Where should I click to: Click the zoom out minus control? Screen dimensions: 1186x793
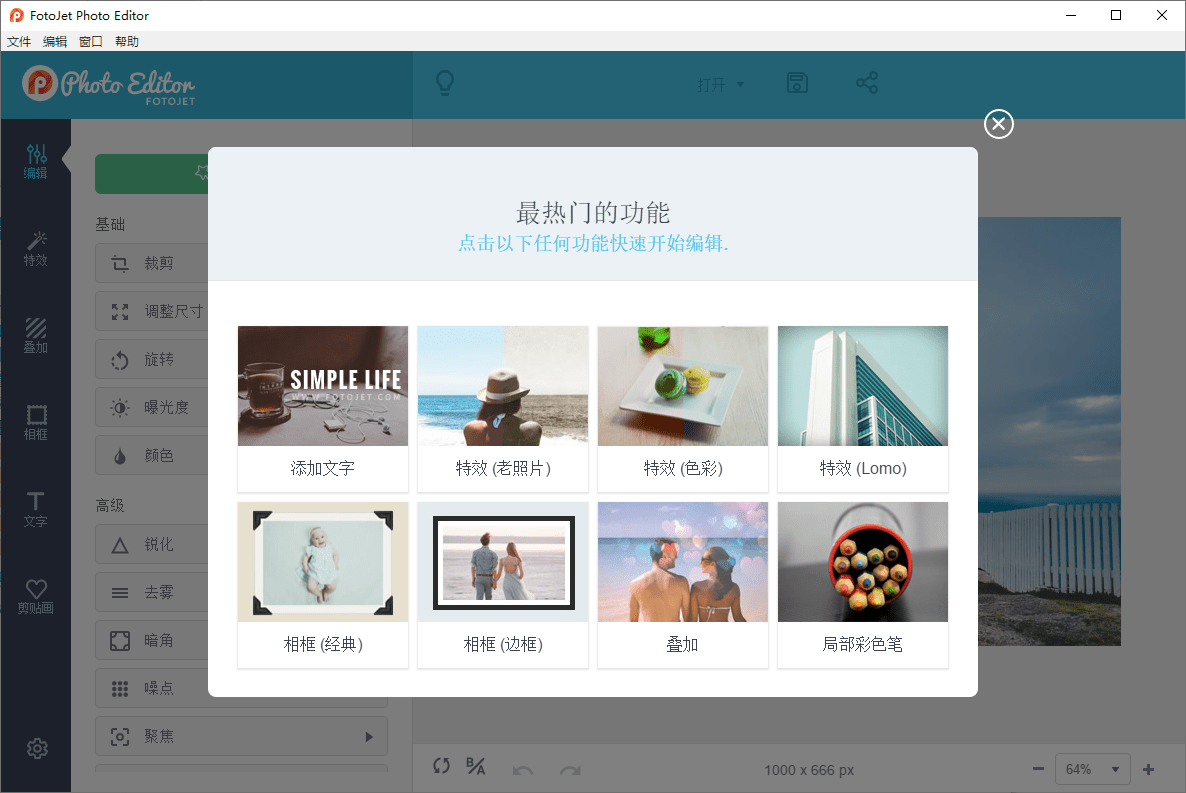tap(1038, 768)
